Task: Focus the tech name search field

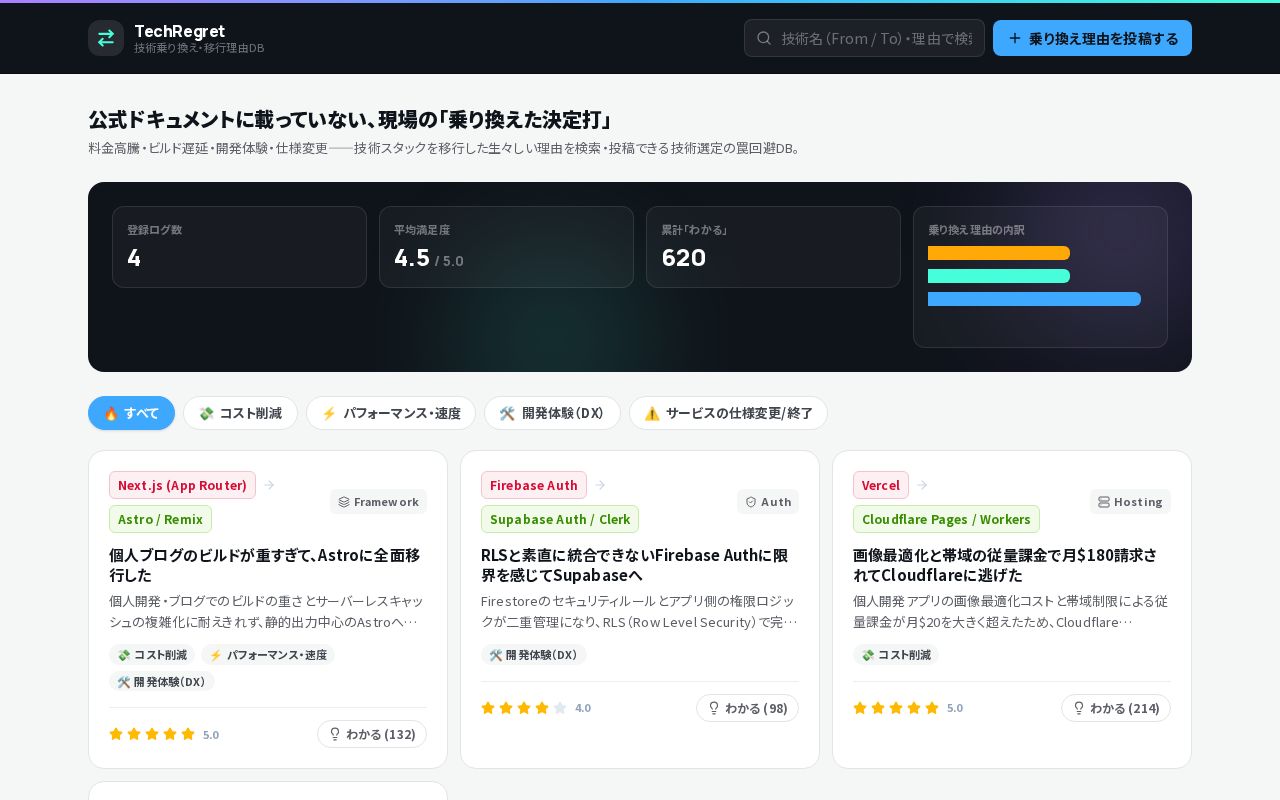Action: click(864, 38)
